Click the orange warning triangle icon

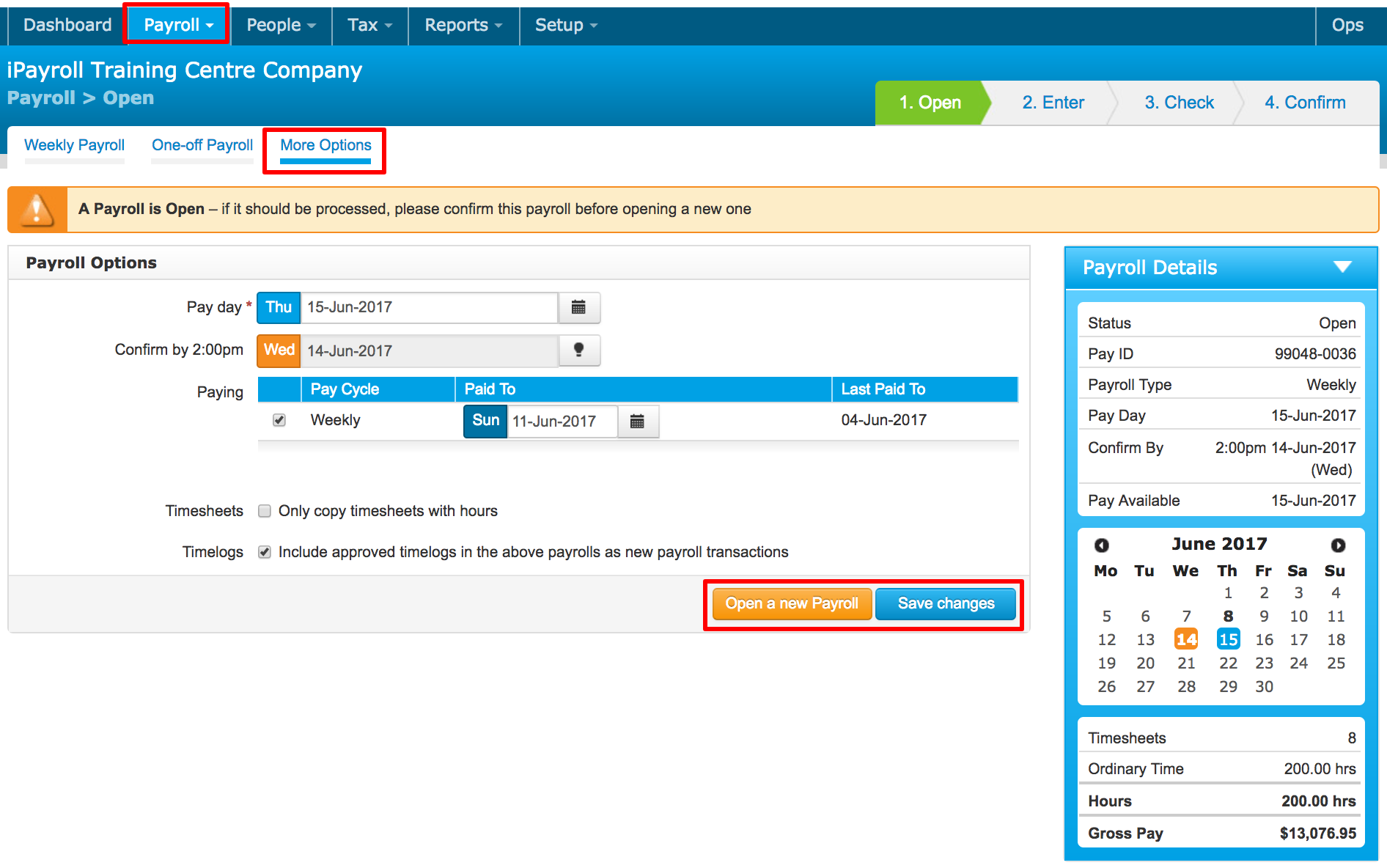click(x=37, y=210)
